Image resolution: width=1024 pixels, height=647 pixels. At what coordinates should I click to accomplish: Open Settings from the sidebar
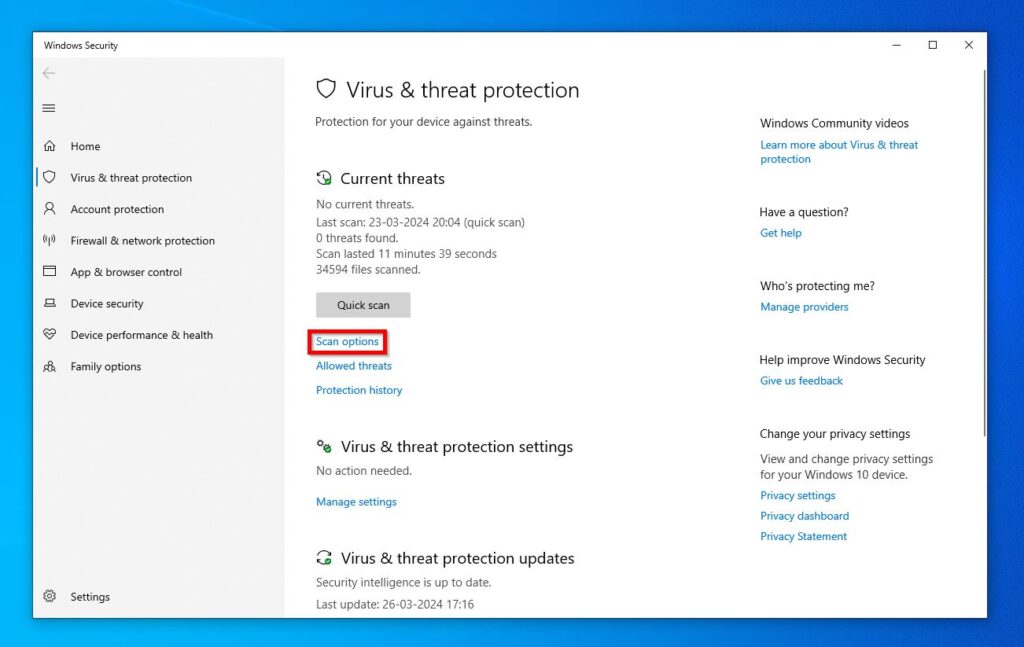coord(90,596)
